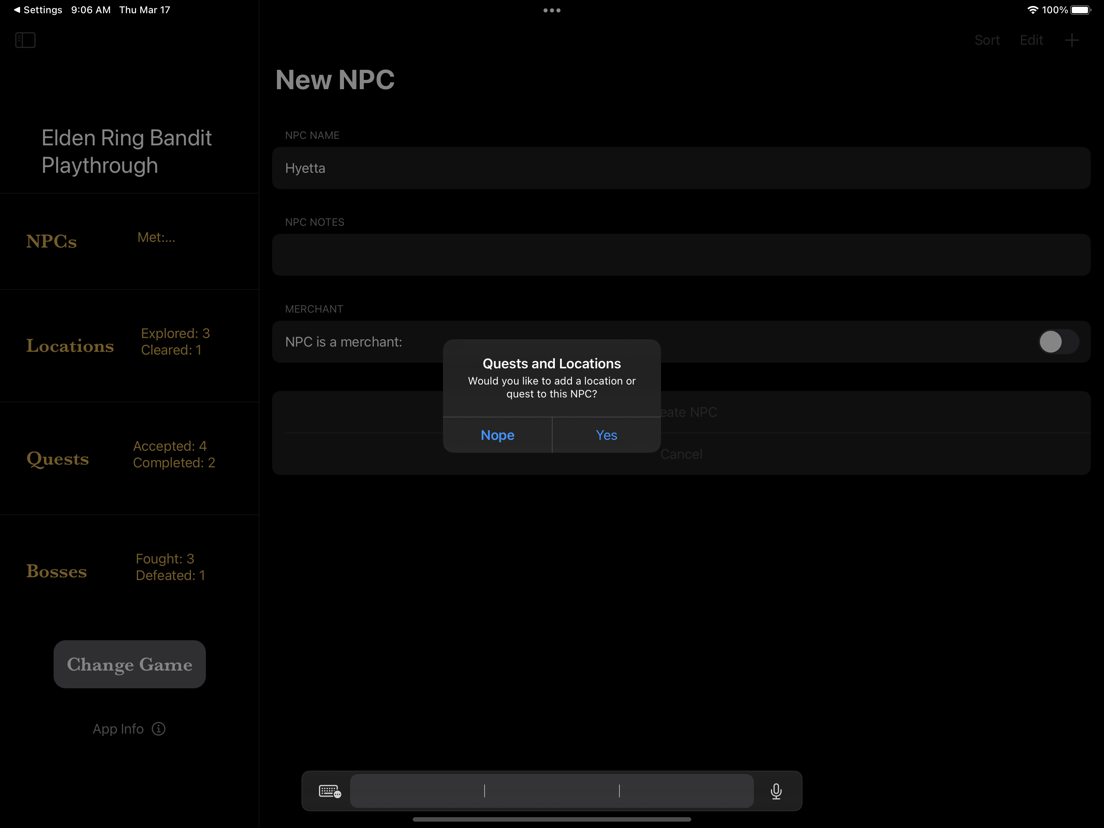This screenshot has width=1104, height=828.
Task: Choose Yes in Quests and Locations alert
Action: tap(606, 435)
